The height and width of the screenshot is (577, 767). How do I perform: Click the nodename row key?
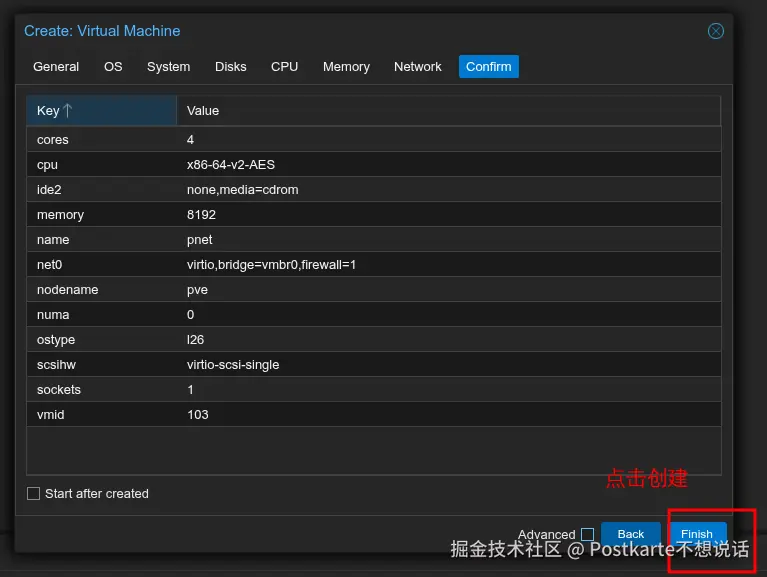68,290
